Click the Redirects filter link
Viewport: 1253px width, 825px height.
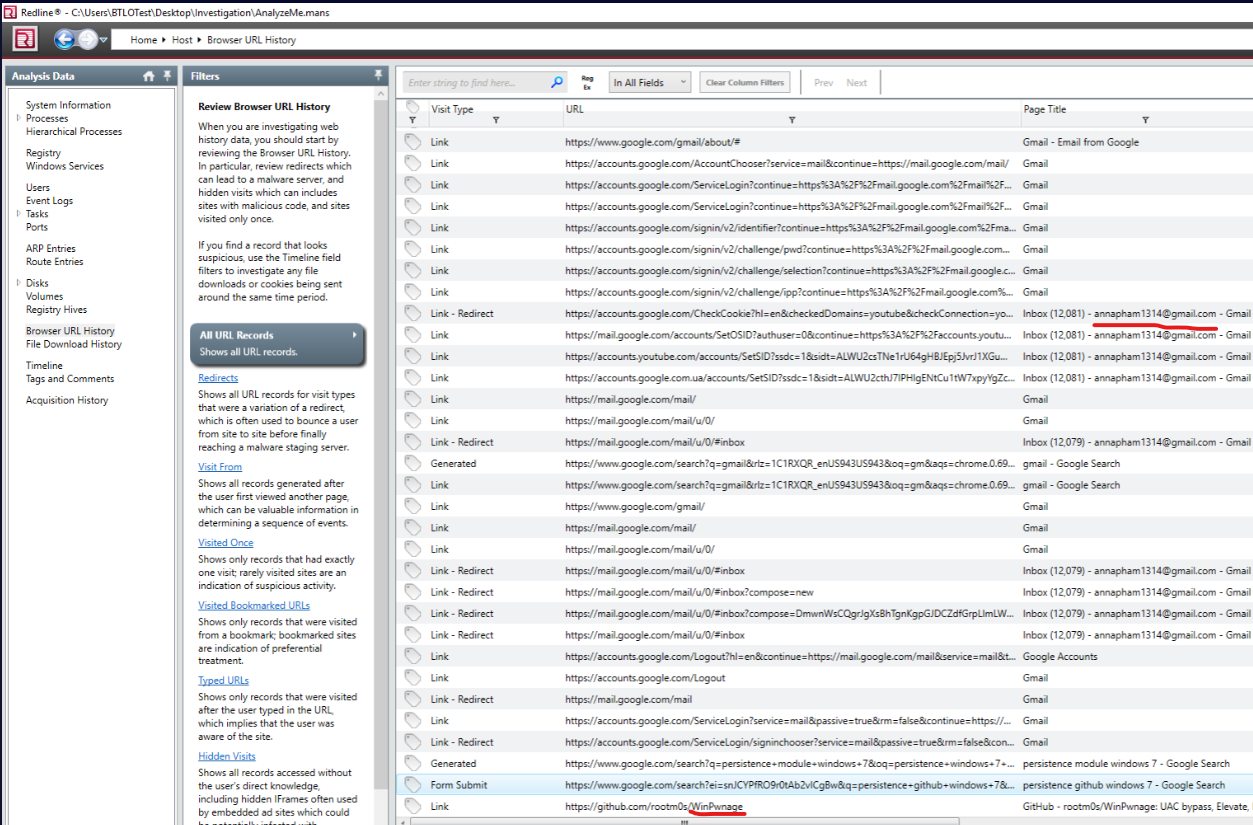coord(218,378)
